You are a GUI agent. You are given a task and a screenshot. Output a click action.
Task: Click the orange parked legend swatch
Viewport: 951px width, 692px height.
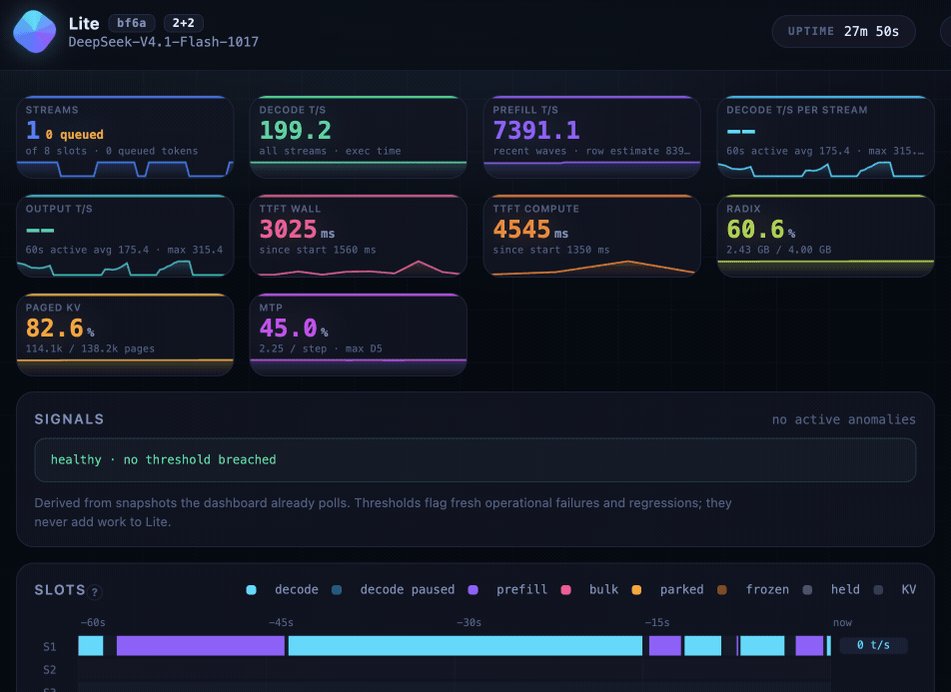coord(636,590)
